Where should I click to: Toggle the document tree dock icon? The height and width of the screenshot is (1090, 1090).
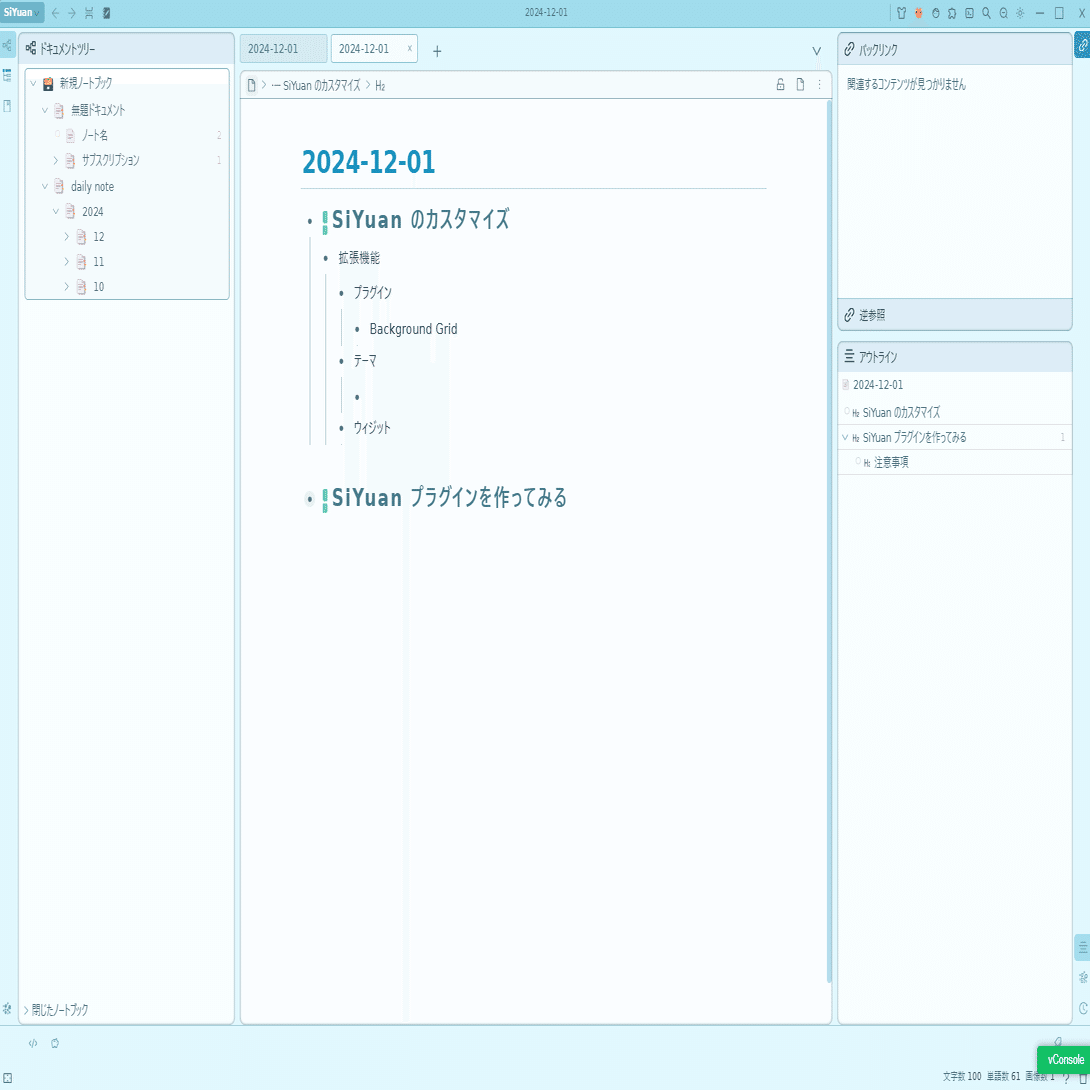(x=8, y=46)
